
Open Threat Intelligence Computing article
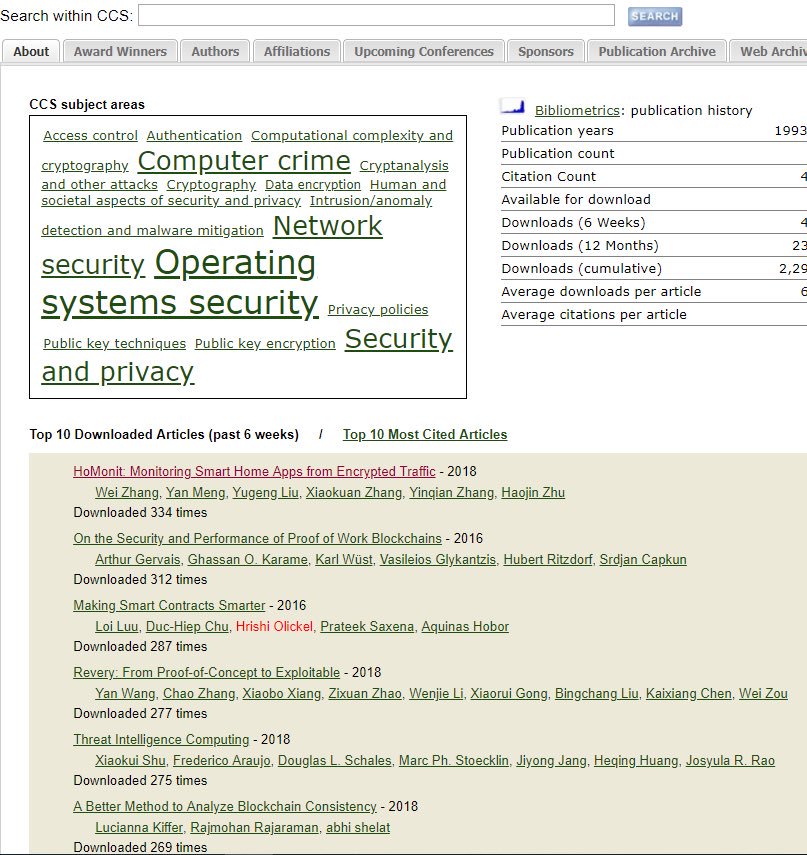[161, 739]
